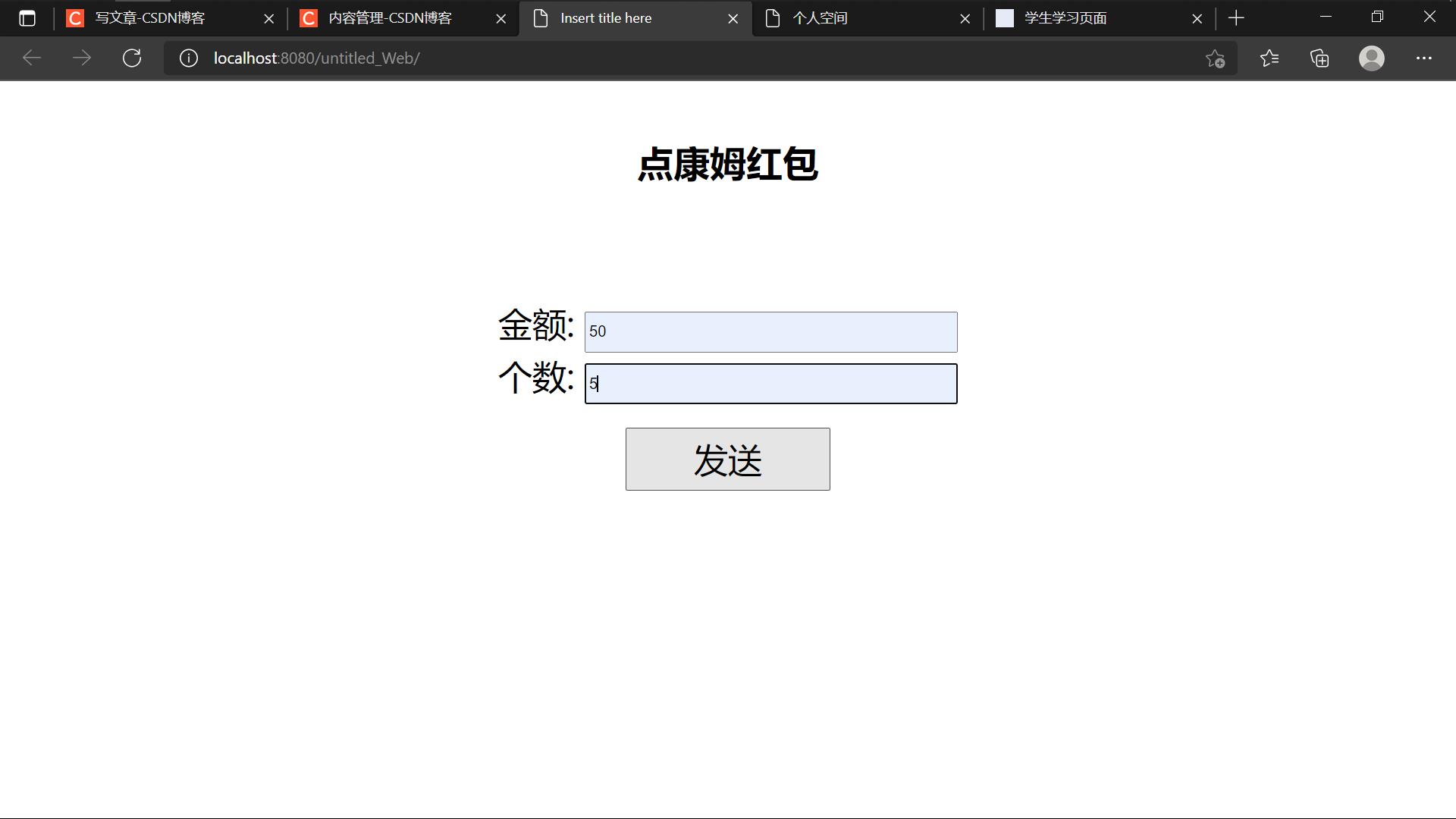Refresh the current page

[132, 58]
